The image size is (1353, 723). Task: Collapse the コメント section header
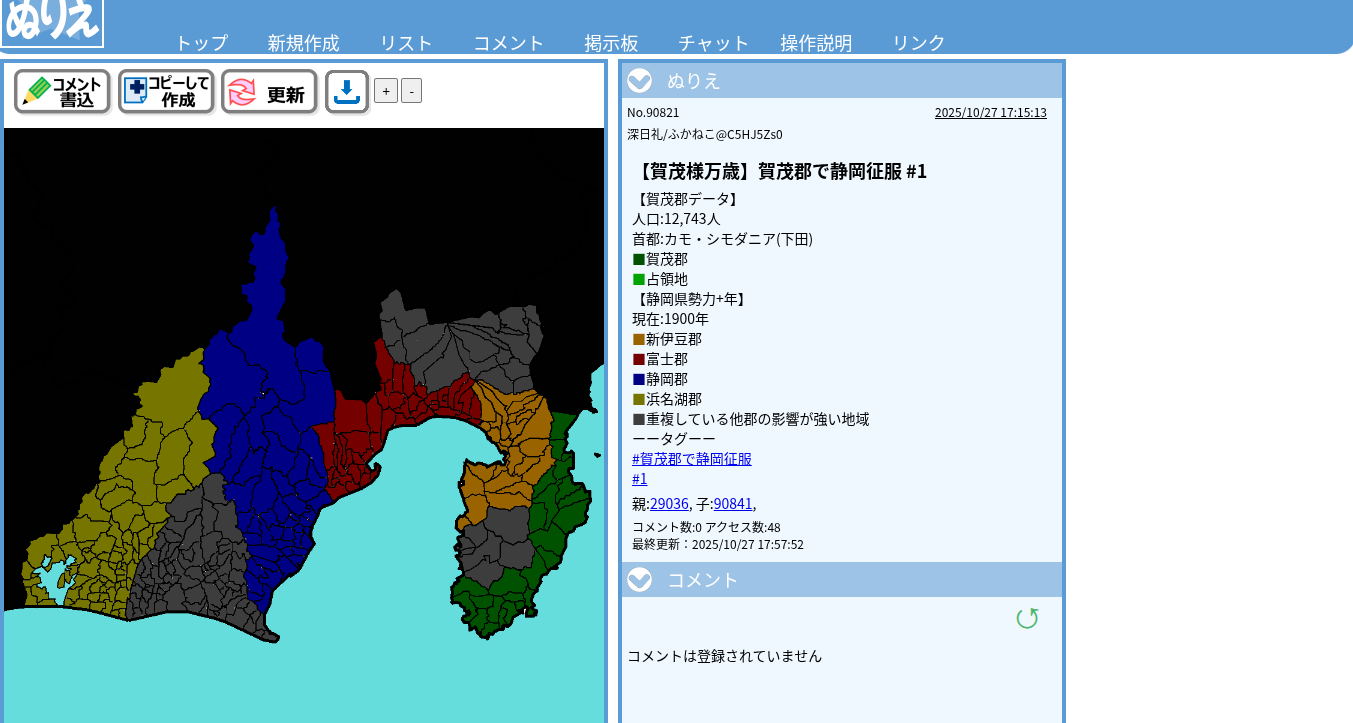coord(640,580)
